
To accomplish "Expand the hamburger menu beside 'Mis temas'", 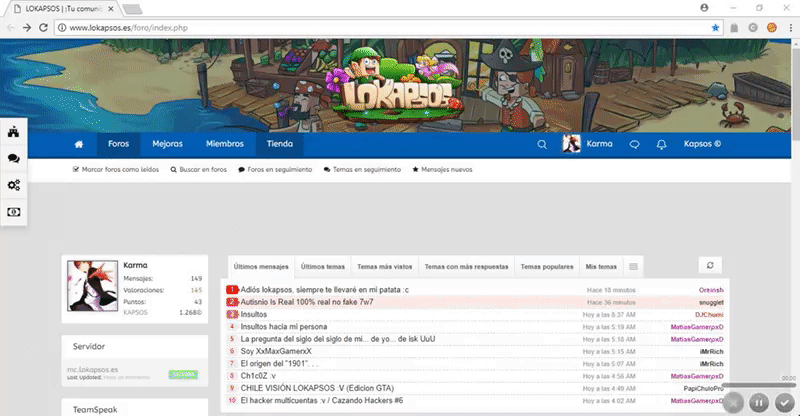I will 633,267.
